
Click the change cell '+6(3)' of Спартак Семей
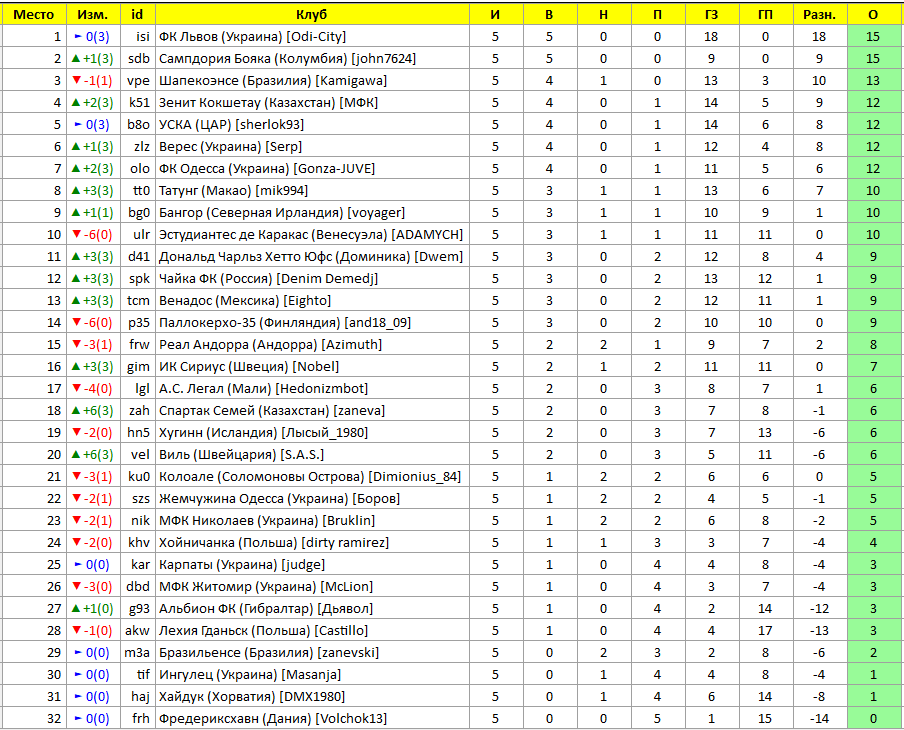click(93, 411)
